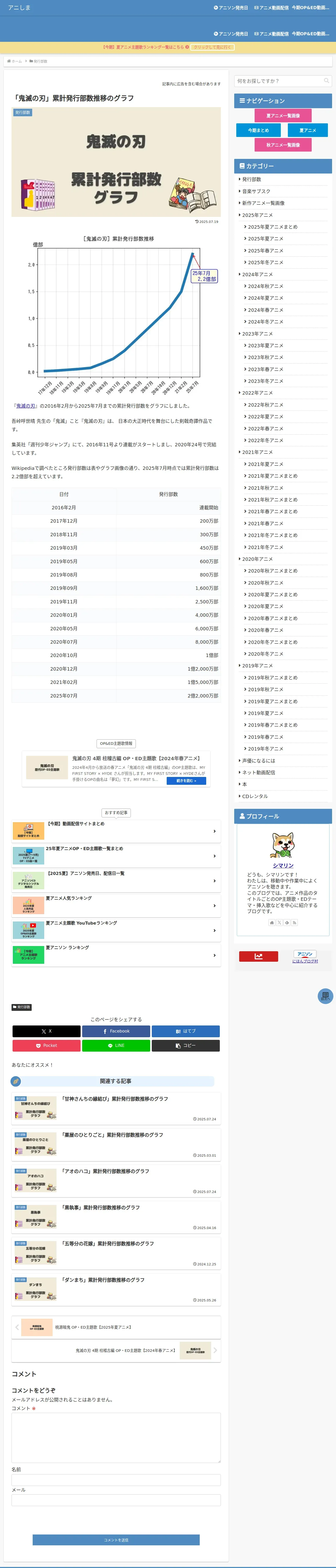
Task: Click into the 名前 input field
Action: 116,1480
